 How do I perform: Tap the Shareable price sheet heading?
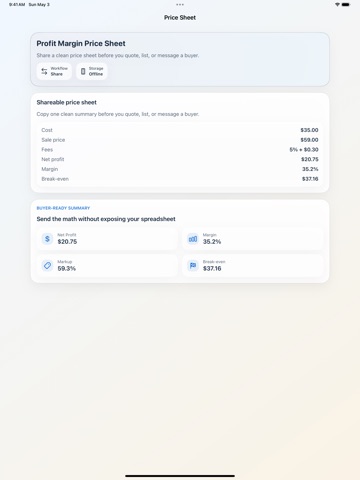tap(67, 102)
